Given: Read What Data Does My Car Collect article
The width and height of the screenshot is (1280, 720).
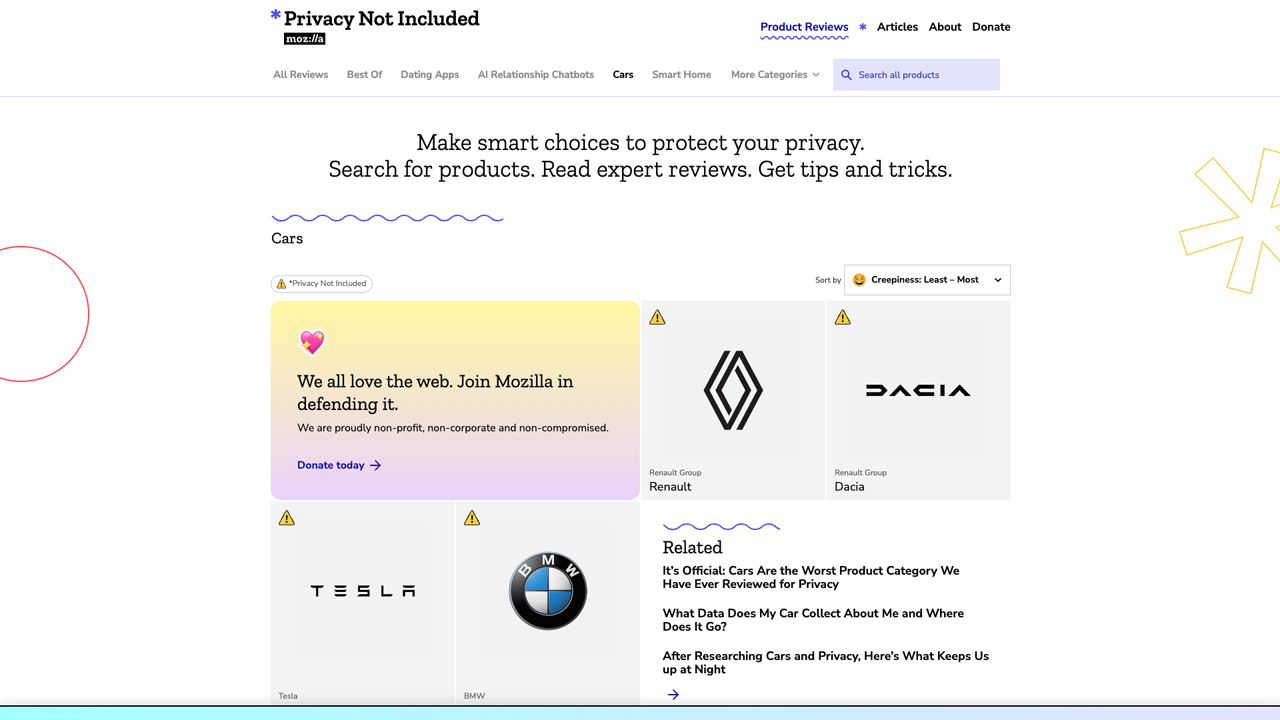Looking at the screenshot, I should (813, 620).
